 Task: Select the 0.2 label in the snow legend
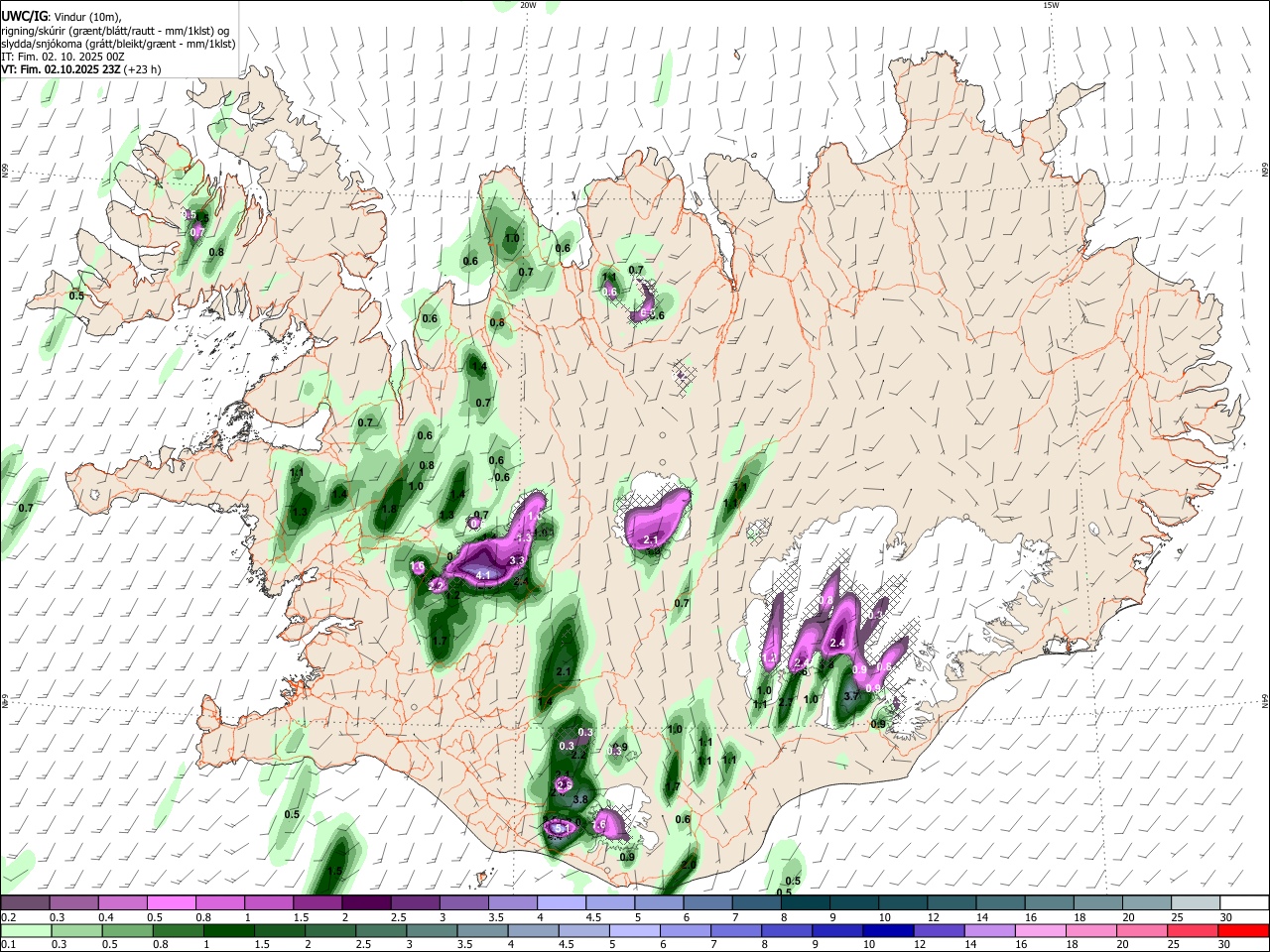[8, 918]
